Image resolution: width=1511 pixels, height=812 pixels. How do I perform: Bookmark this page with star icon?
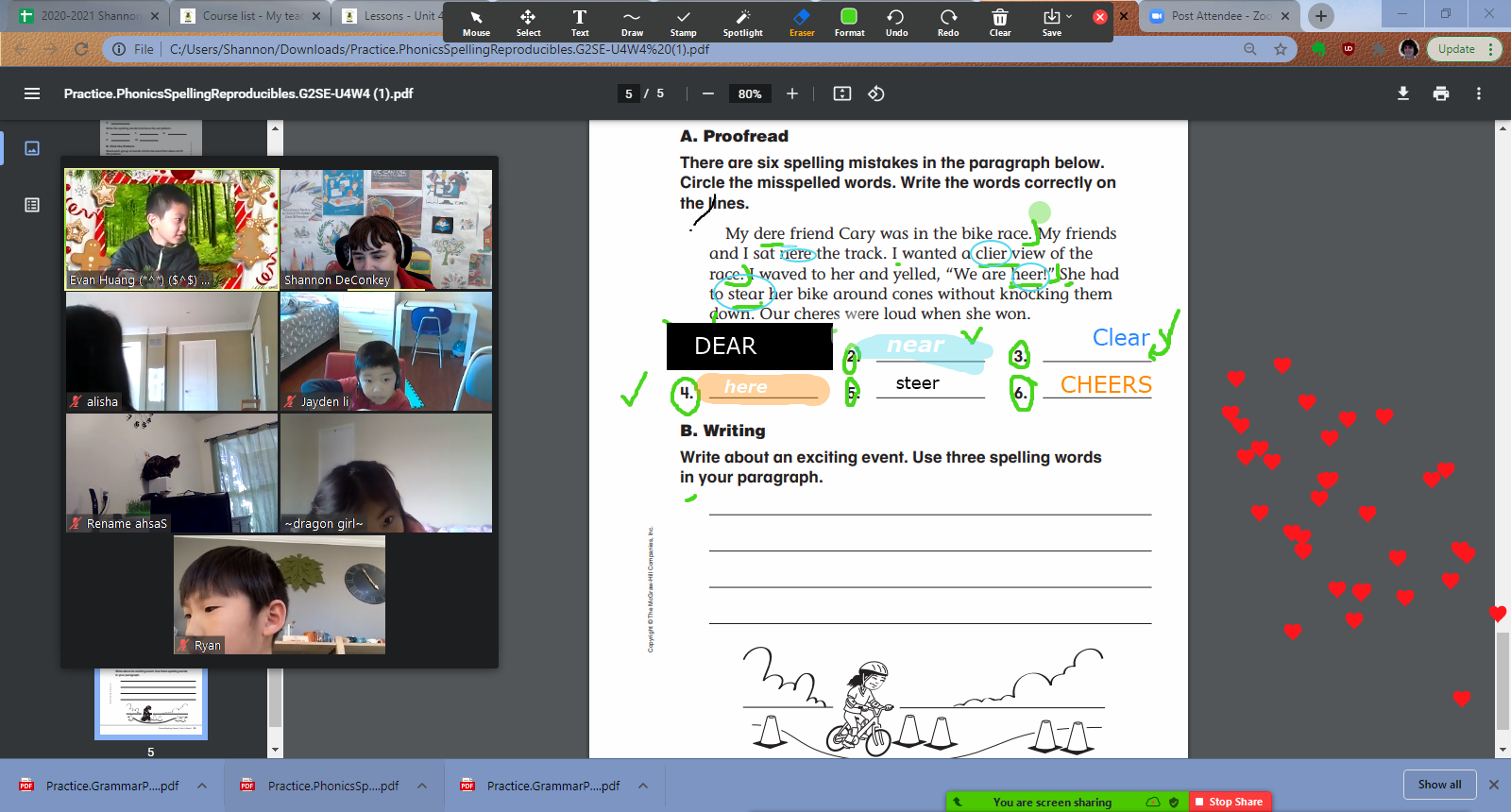pos(1281,49)
